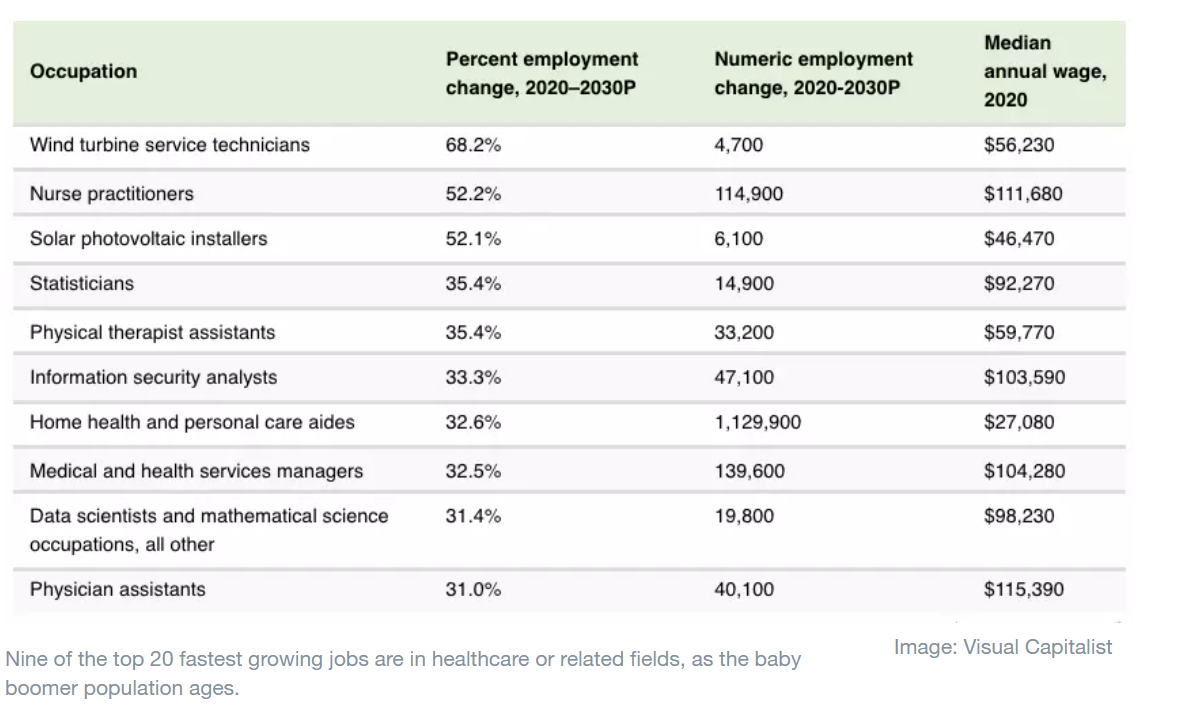This screenshot has width=1180, height=726.
Task: Click the Information security analysts cell
Action: point(154,378)
